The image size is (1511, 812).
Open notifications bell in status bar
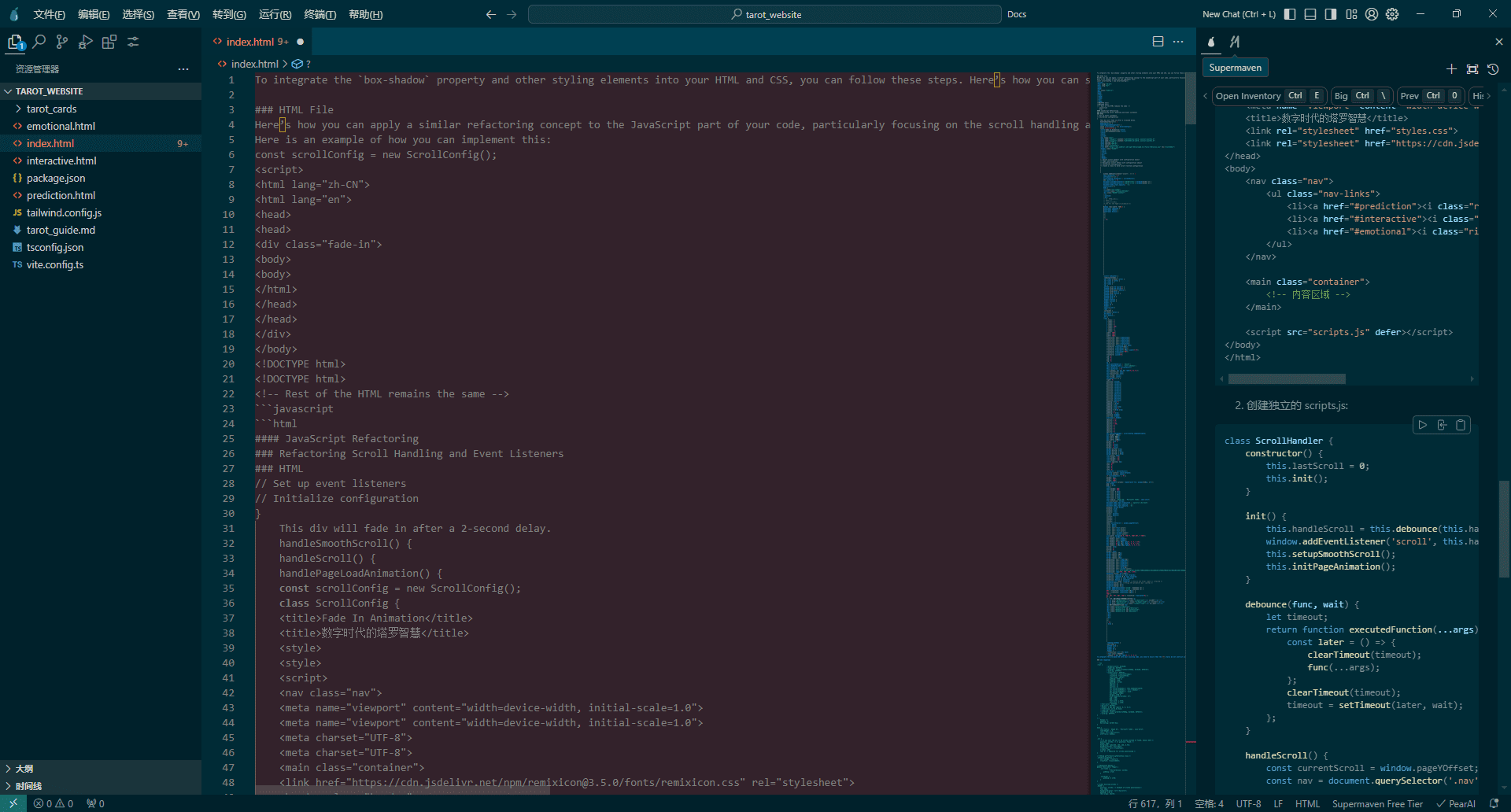coord(1494,803)
